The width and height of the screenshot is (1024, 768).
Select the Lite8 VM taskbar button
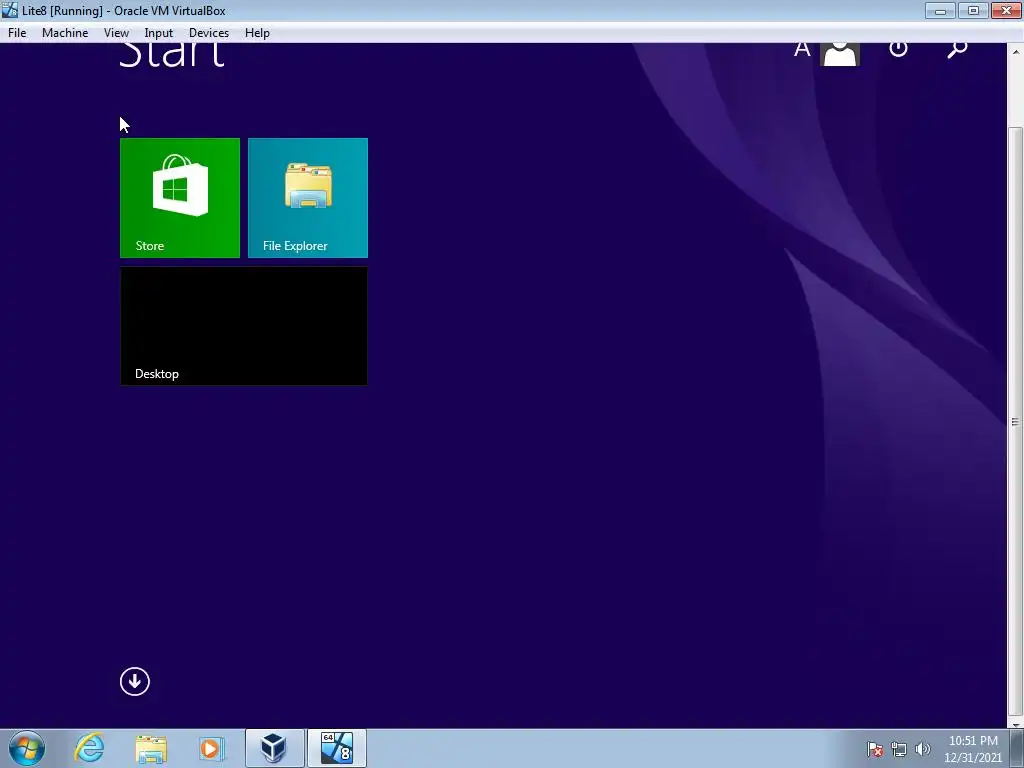[337, 748]
